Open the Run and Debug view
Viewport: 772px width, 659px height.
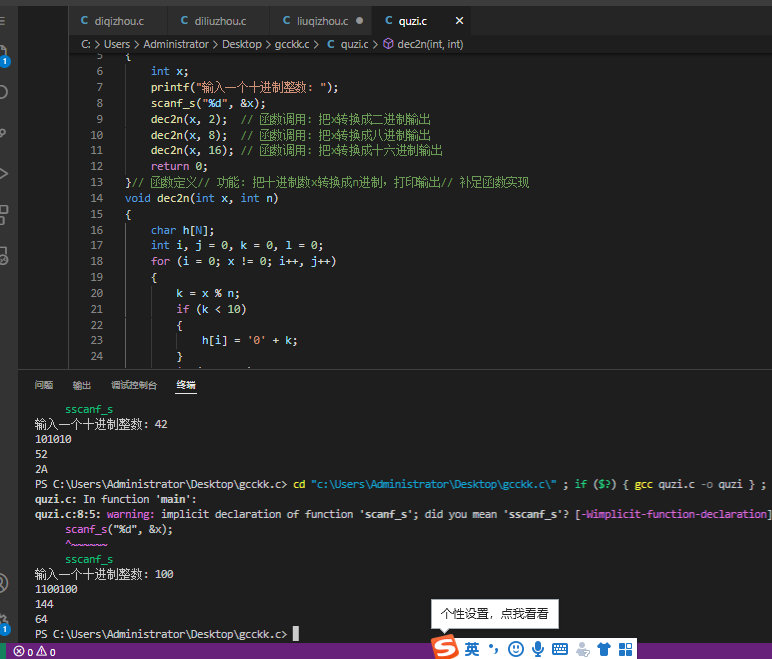point(4,174)
